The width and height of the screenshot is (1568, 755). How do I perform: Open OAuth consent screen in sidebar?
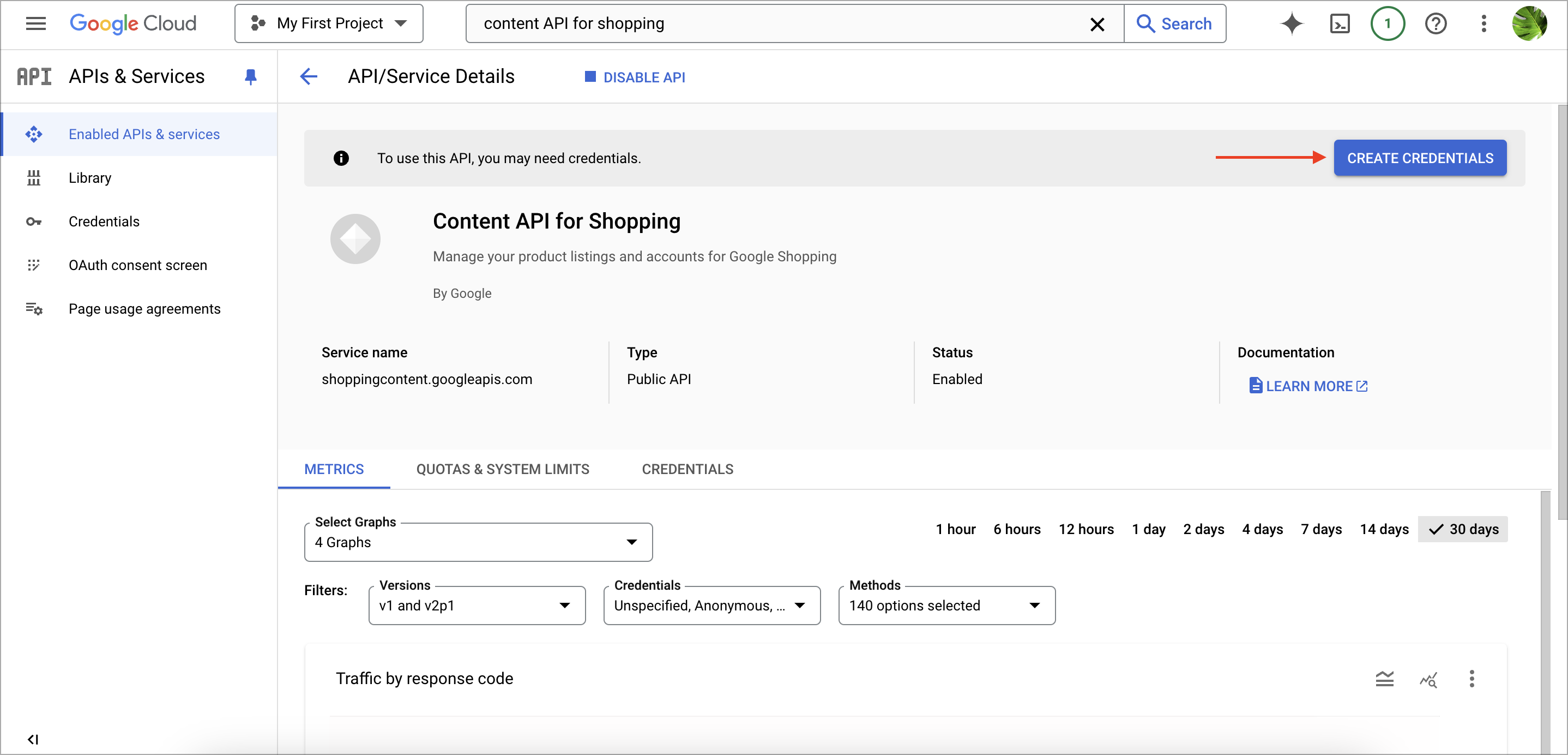tap(139, 266)
